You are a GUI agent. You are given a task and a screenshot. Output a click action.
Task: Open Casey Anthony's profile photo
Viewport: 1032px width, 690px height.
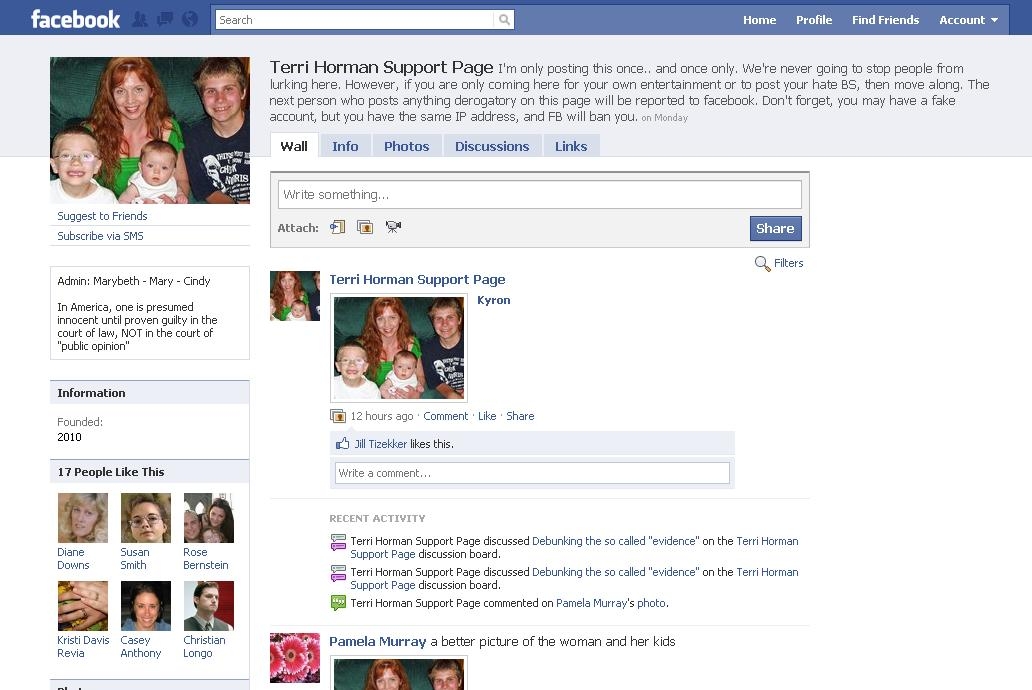point(146,606)
